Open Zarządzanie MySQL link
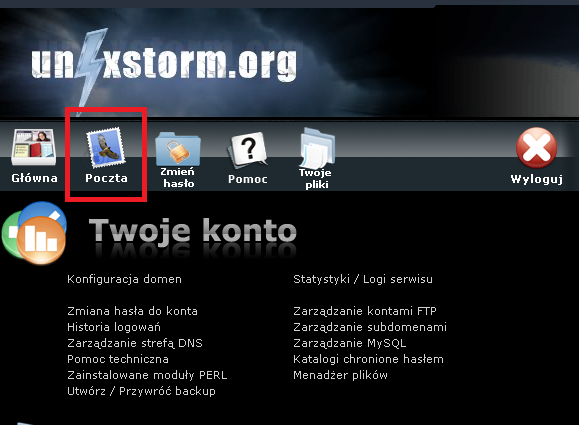Image resolution: width=579 pixels, height=425 pixels. tap(350, 343)
